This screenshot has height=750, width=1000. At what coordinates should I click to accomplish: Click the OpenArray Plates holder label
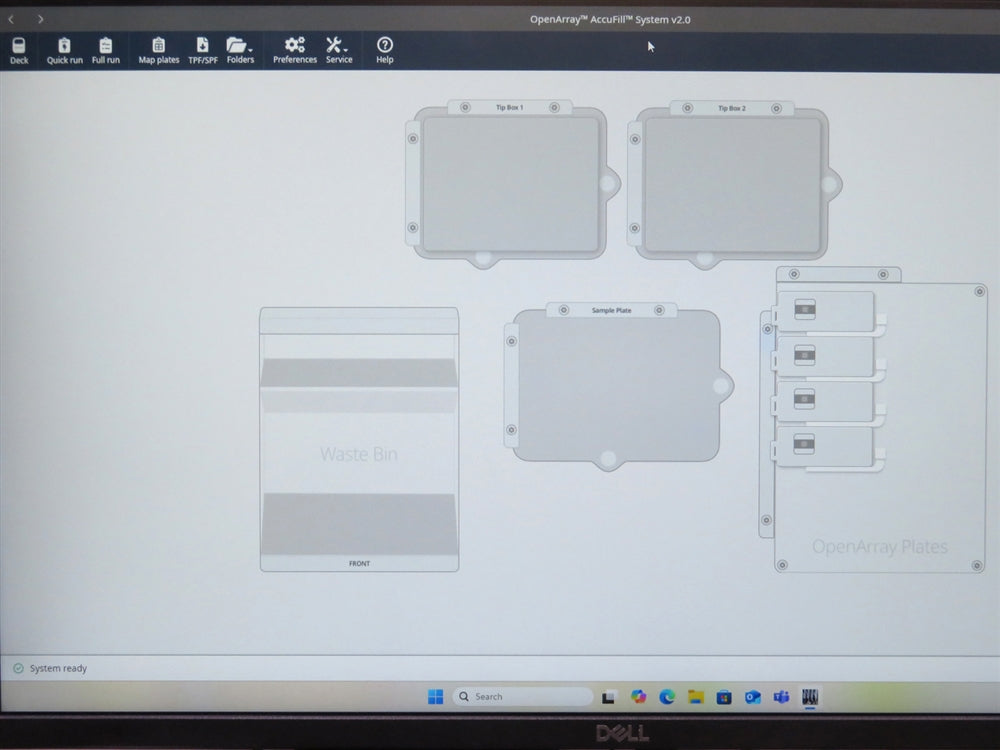coord(879,547)
